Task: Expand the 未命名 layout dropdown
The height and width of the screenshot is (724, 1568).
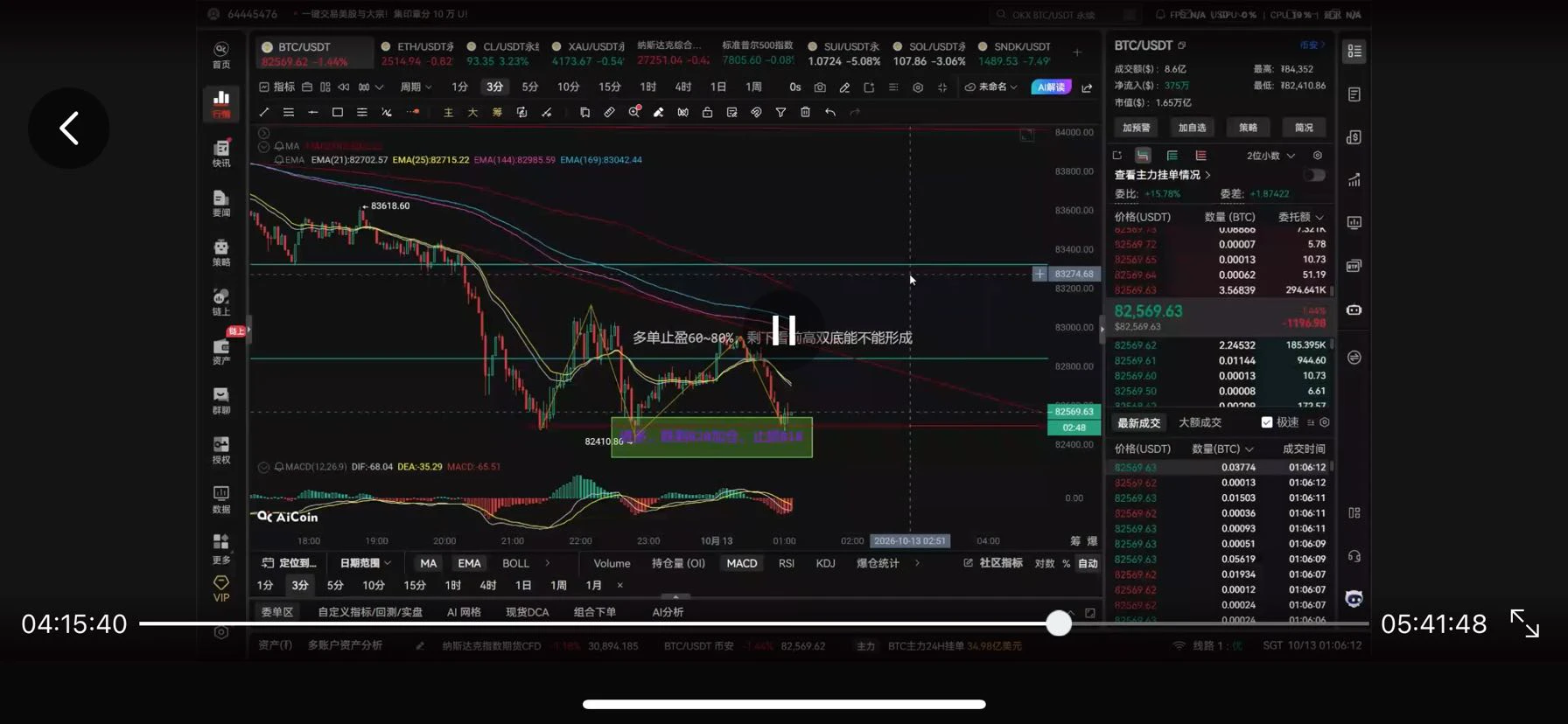Action: pyautogui.click(x=991, y=87)
